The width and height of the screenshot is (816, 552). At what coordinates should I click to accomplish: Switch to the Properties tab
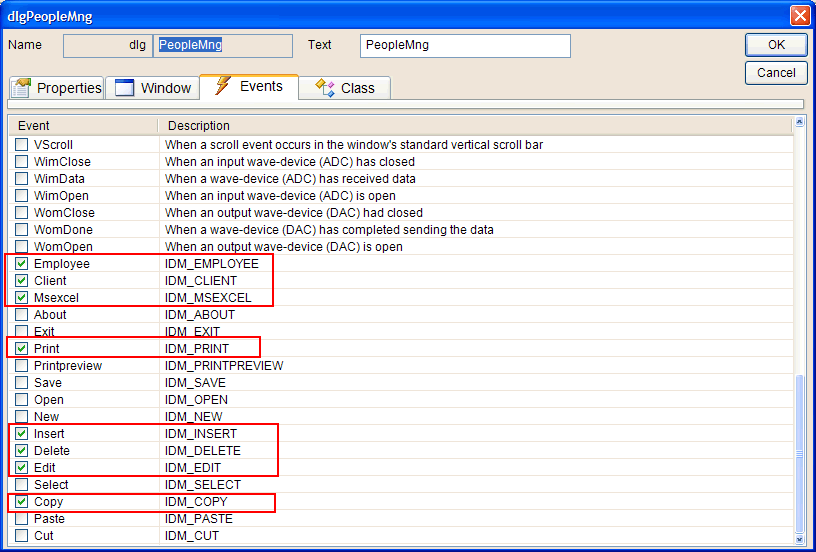pos(56,88)
